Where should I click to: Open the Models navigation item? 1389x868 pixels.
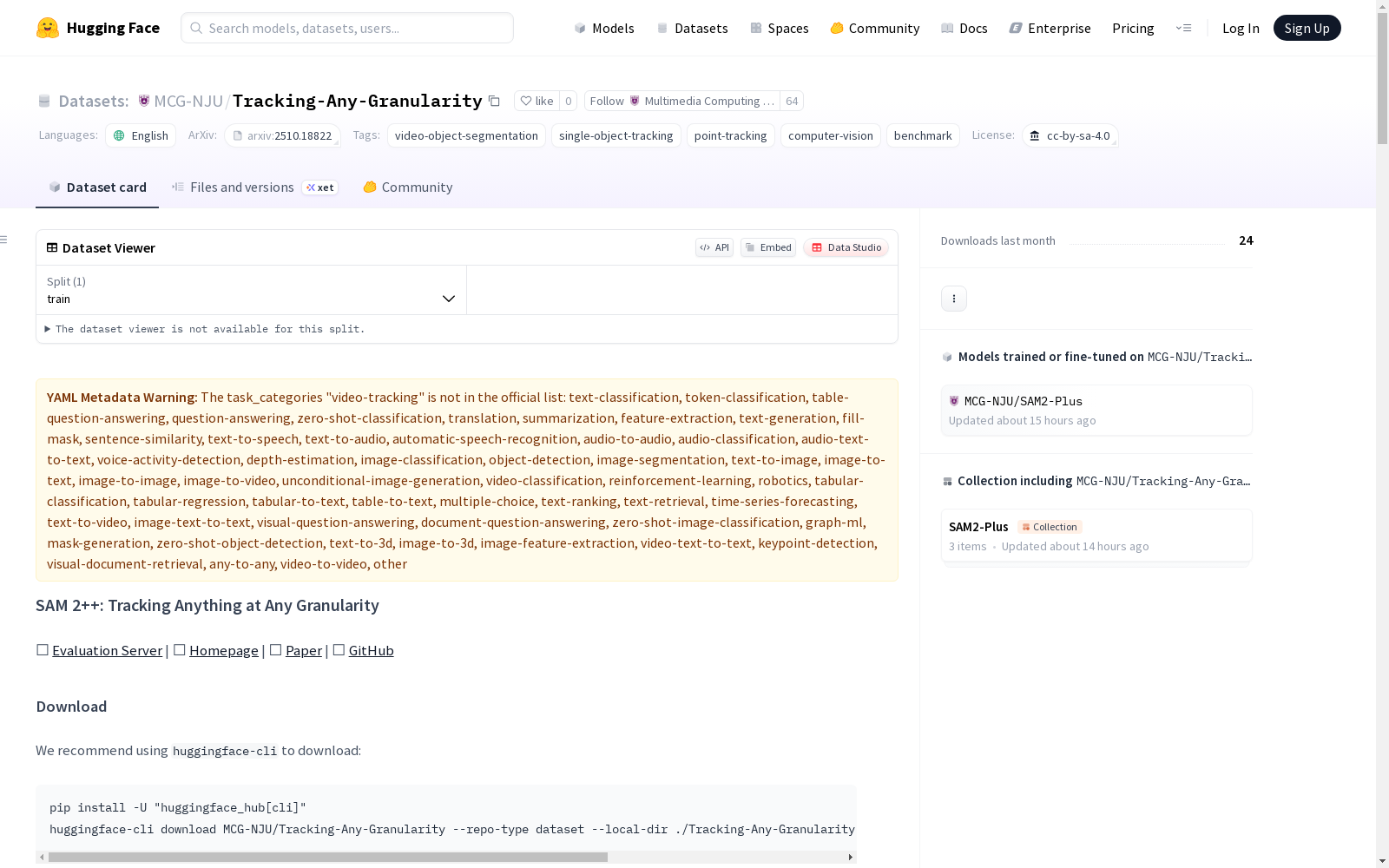tap(604, 28)
